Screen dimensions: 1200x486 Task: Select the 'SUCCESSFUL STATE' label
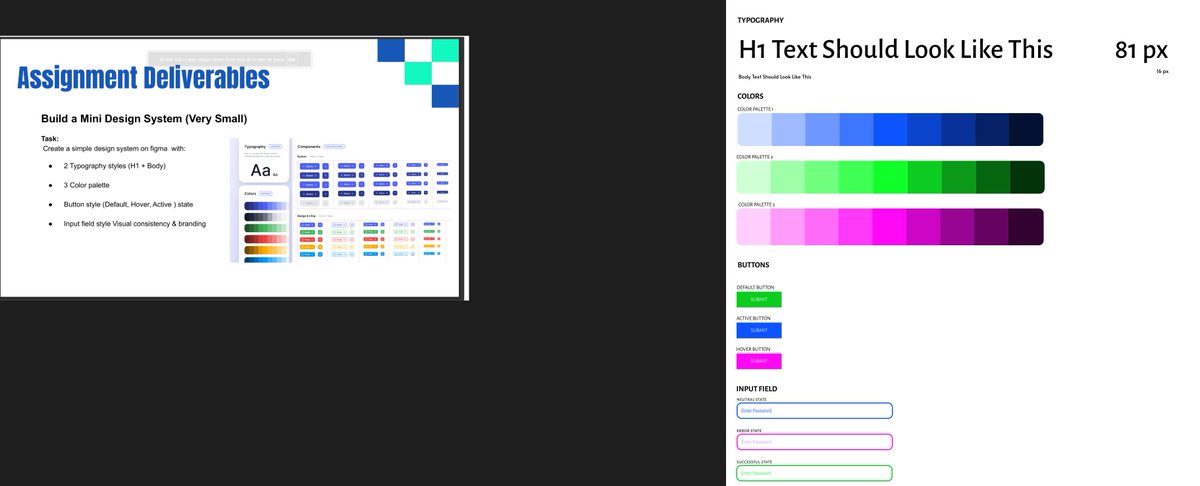coord(754,462)
